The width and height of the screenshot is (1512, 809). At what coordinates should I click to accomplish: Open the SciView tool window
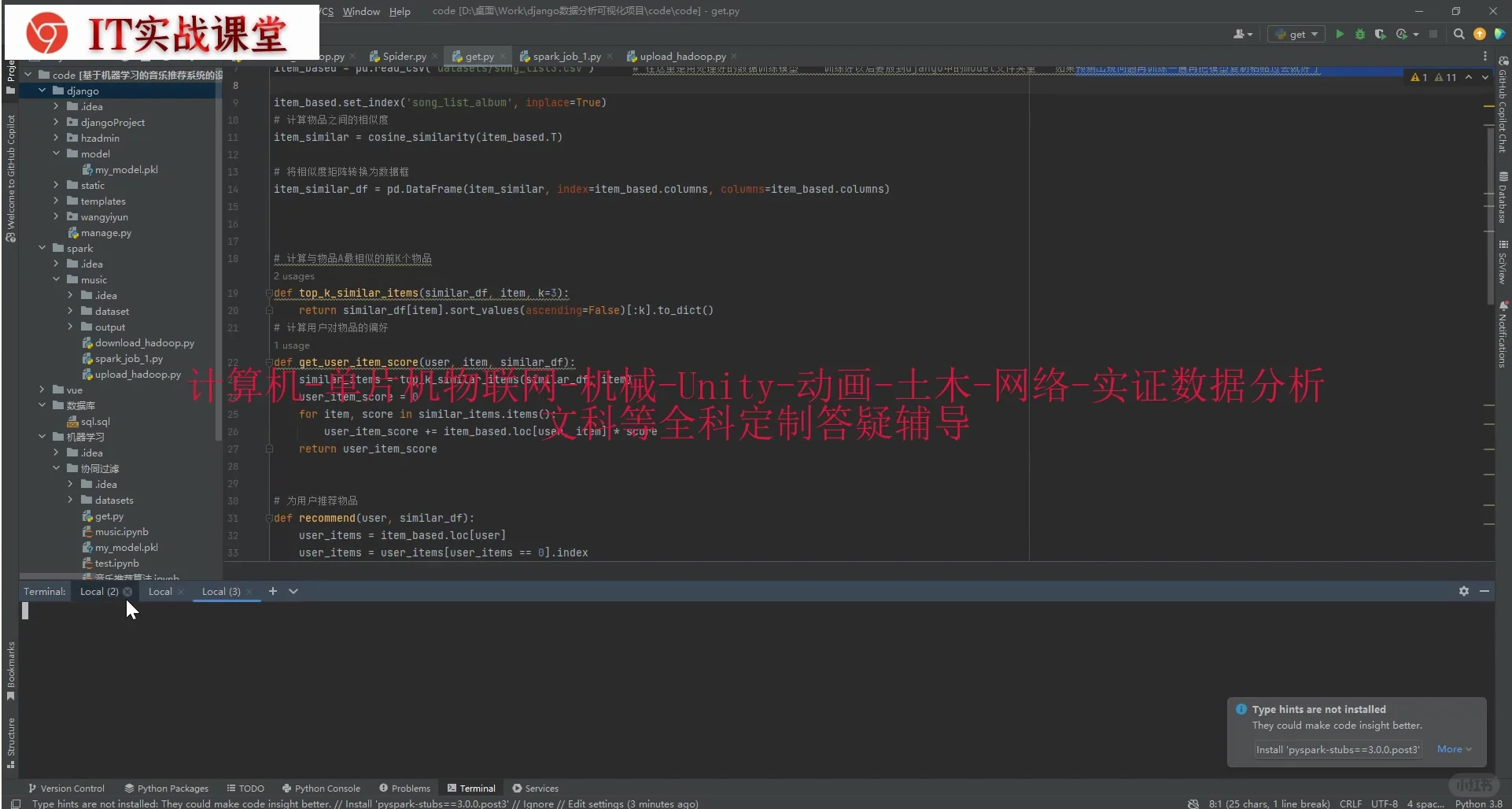[1503, 262]
